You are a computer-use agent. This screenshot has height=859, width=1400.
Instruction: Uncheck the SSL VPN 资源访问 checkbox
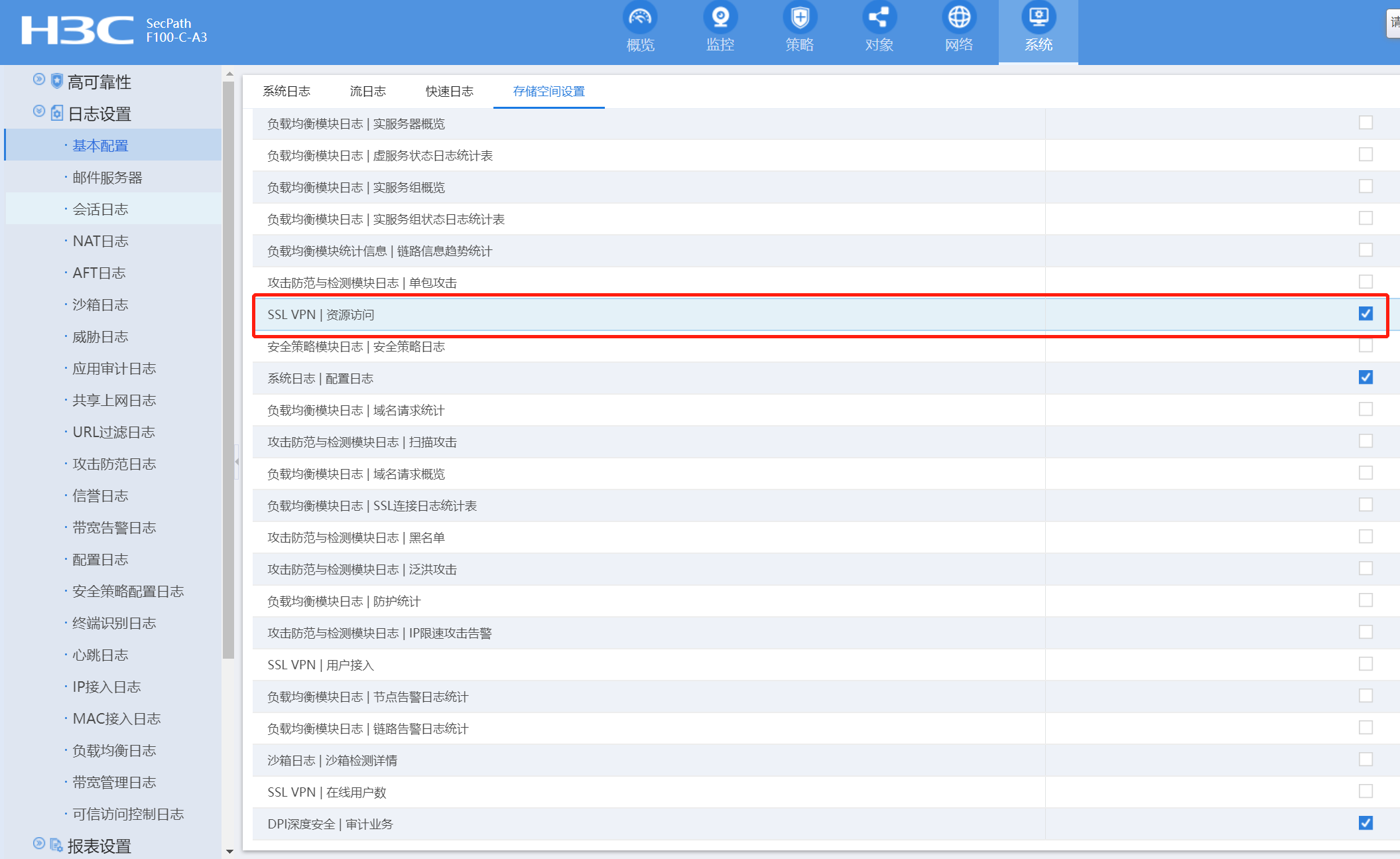1366,314
